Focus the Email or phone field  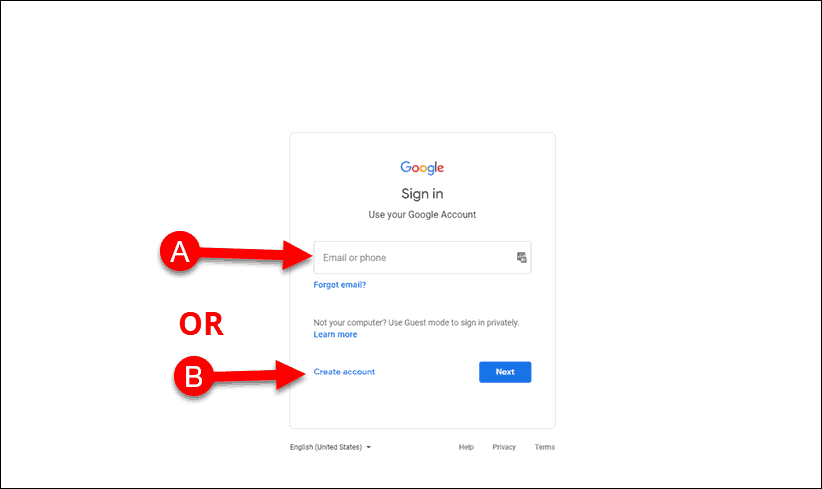coord(422,257)
